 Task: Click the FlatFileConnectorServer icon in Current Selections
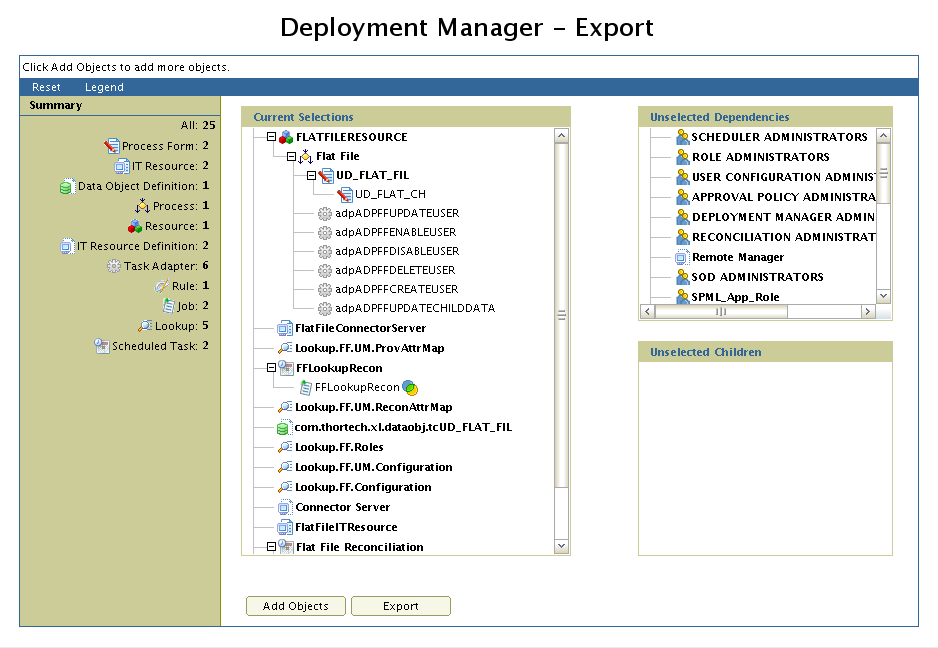(x=283, y=329)
